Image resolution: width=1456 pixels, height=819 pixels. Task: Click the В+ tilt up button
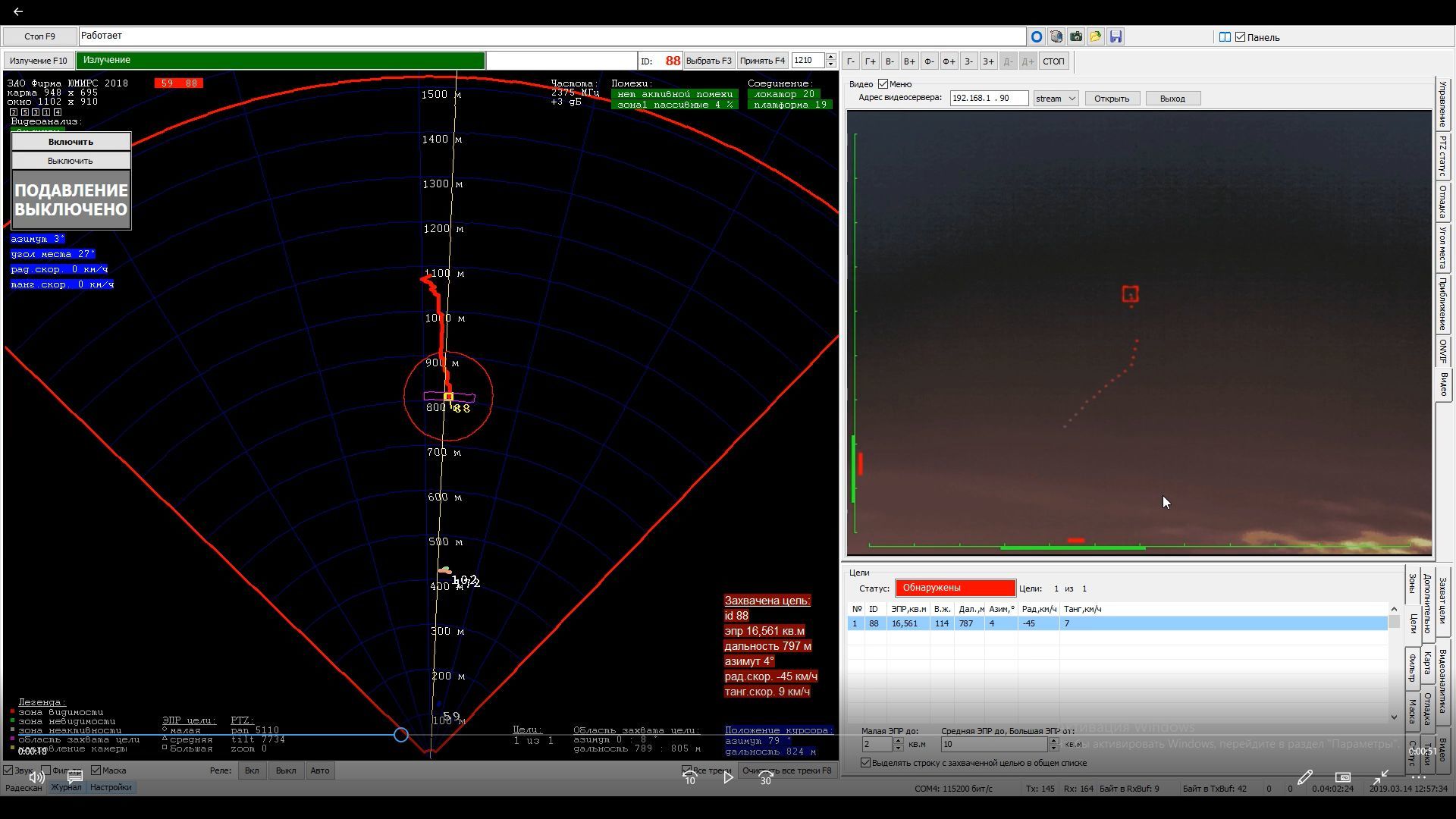909,61
